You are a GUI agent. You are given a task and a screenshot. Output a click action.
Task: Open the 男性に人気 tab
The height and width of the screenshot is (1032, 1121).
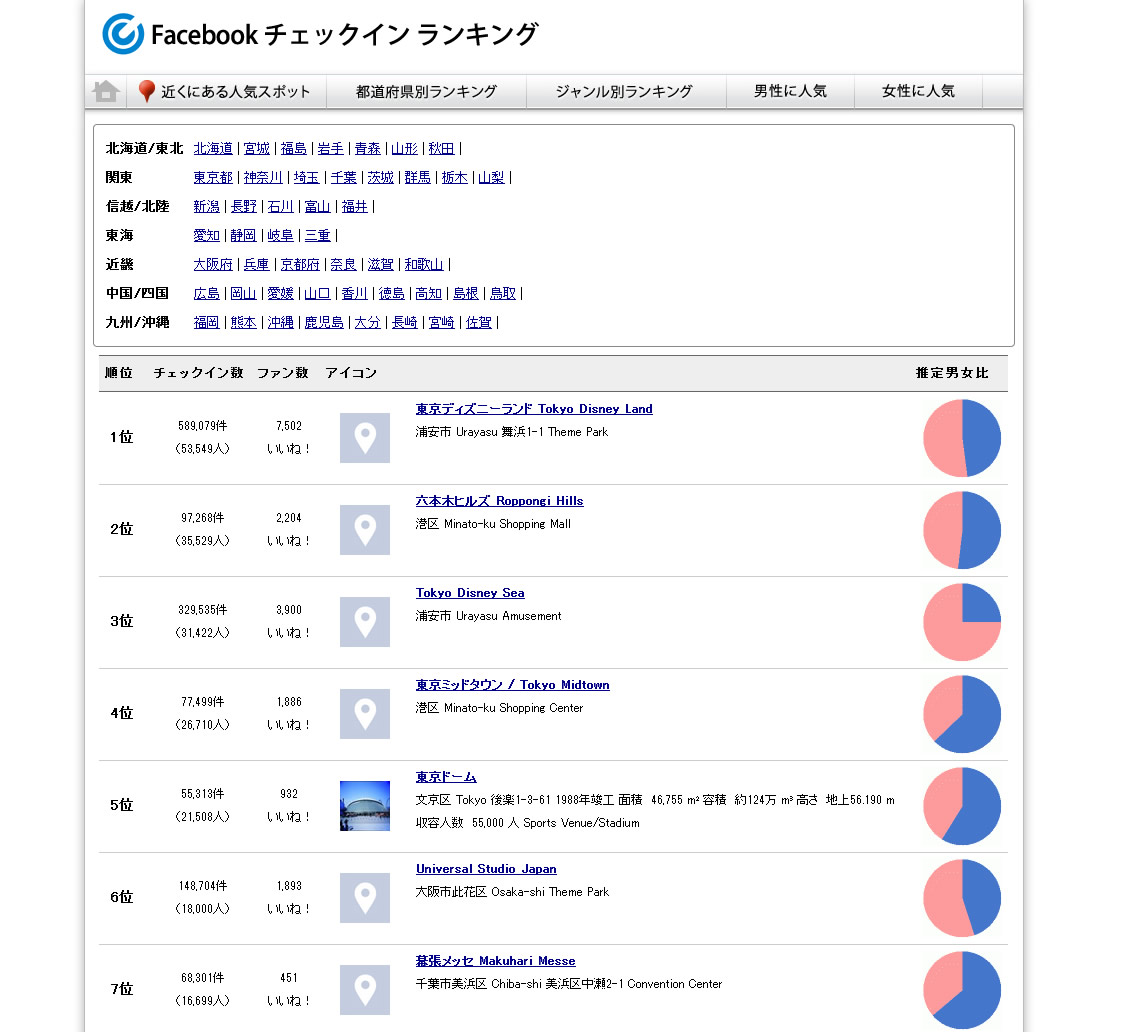[x=790, y=91]
